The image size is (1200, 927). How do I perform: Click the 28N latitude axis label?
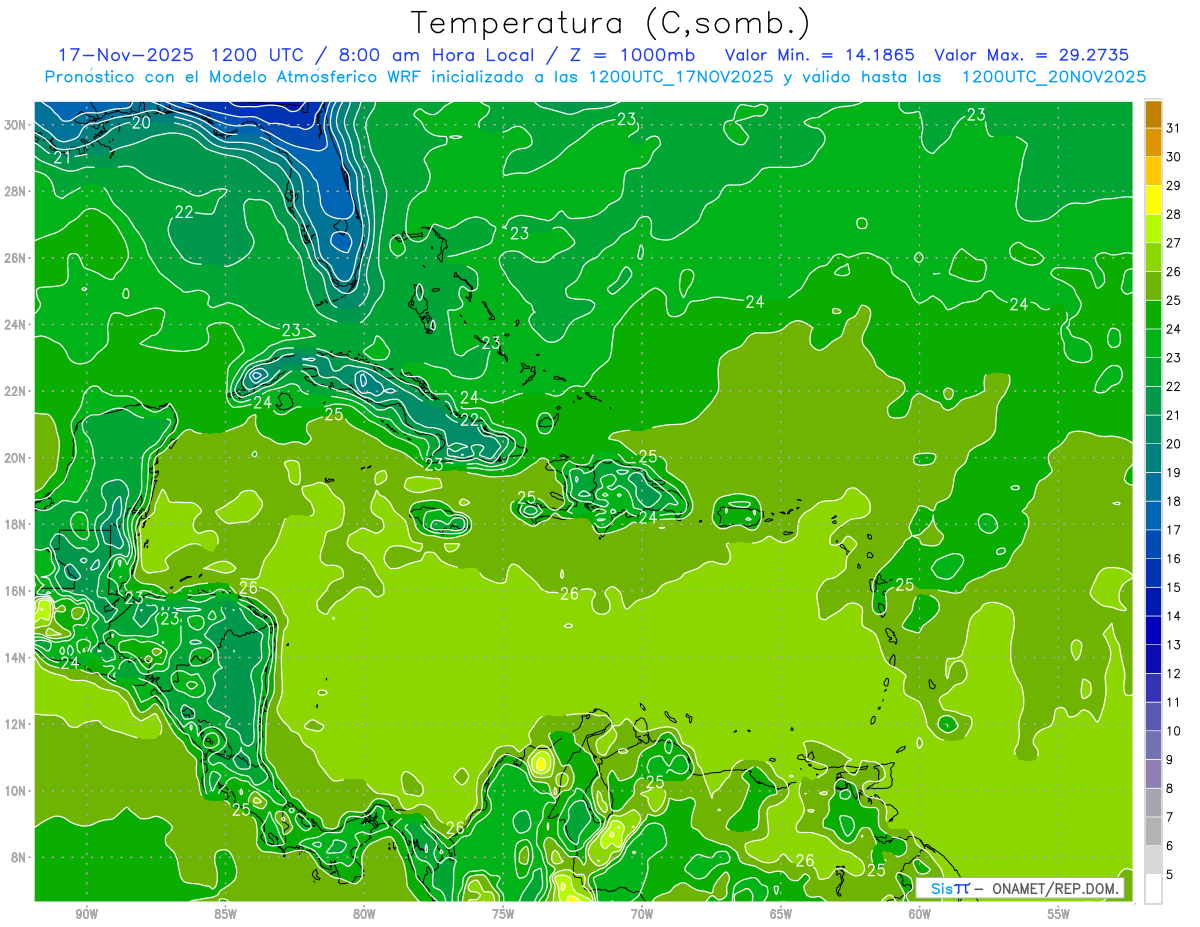pyautogui.click(x=17, y=191)
